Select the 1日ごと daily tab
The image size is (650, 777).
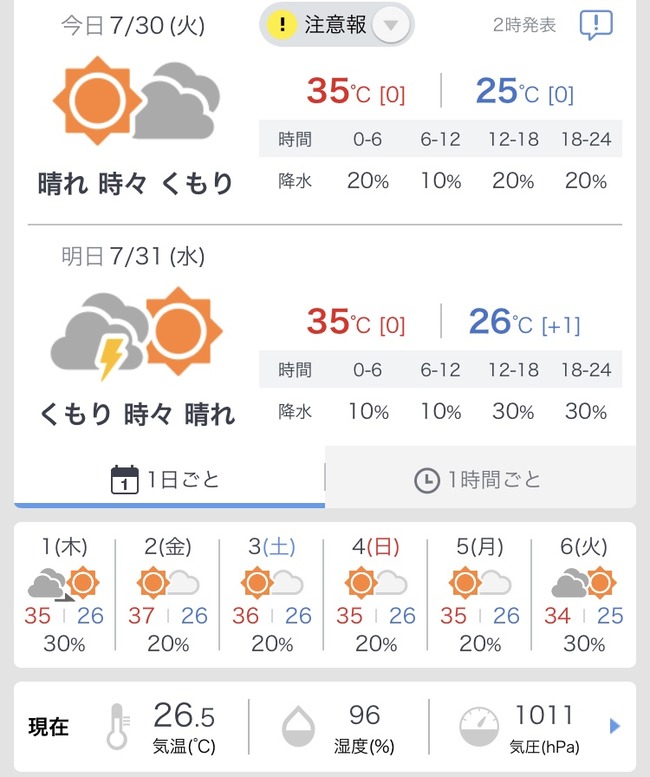coord(169,480)
